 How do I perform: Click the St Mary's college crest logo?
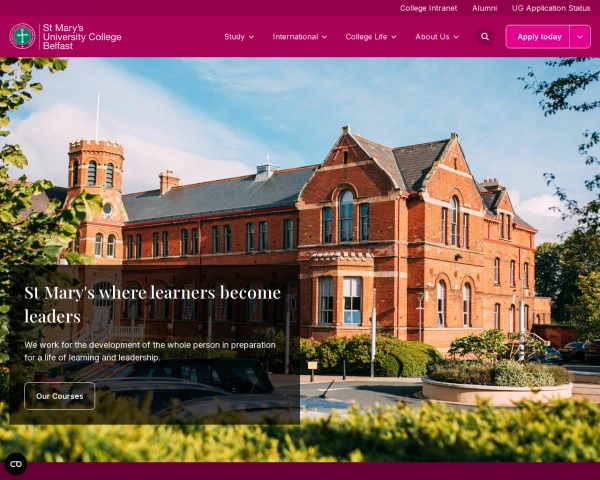(x=22, y=36)
